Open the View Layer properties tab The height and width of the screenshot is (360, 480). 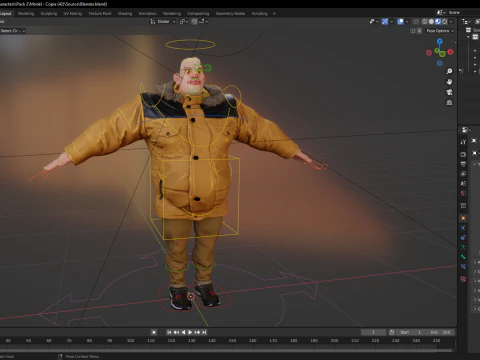click(x=463, y=174)
